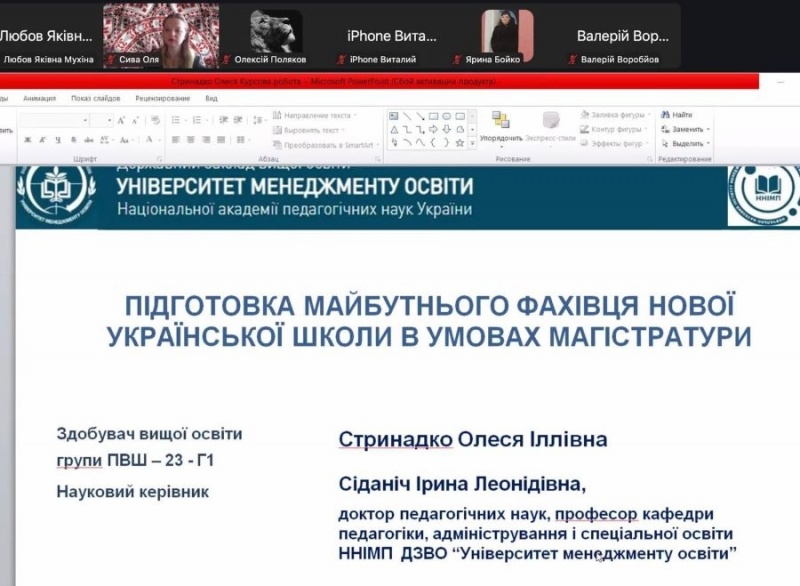Screen dimensions: 800x586
Task: Toggle italic text formatting
Action: (41, 140)
